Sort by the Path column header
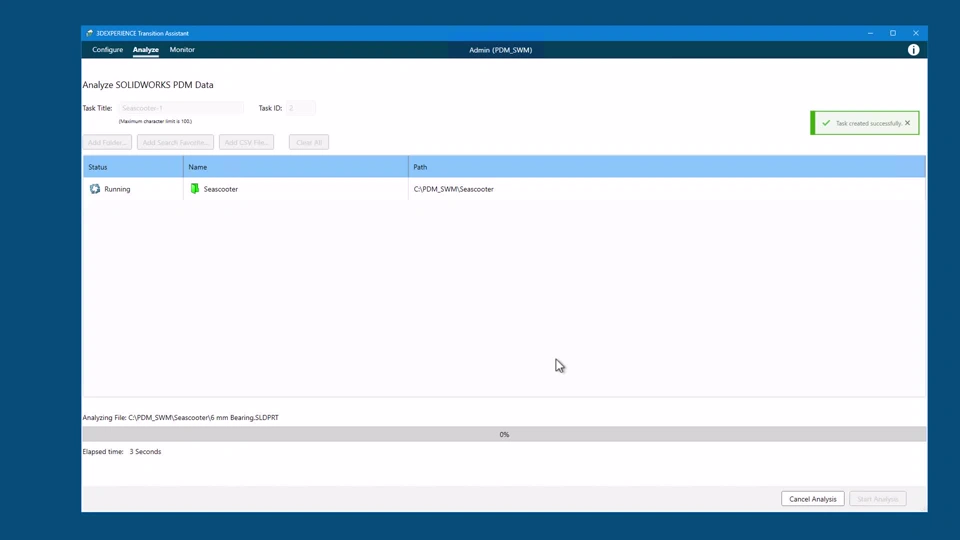 pos(667,167)
